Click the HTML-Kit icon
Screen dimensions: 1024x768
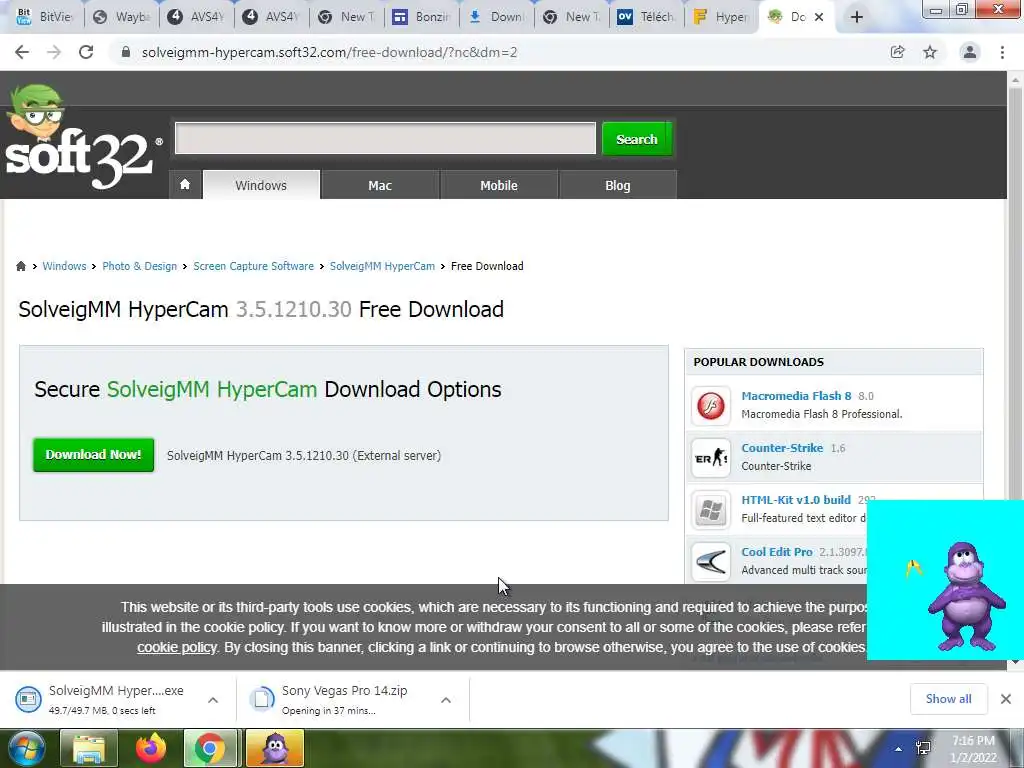click(x=711, y=509)
